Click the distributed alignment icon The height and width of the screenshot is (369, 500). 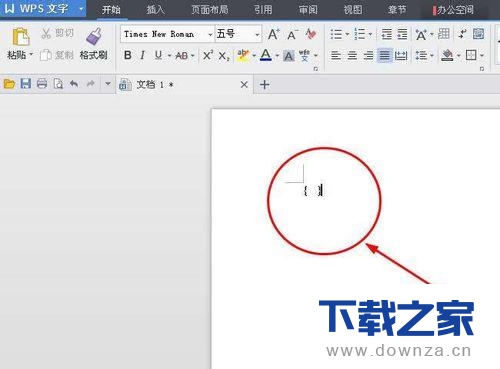point(401,55)
